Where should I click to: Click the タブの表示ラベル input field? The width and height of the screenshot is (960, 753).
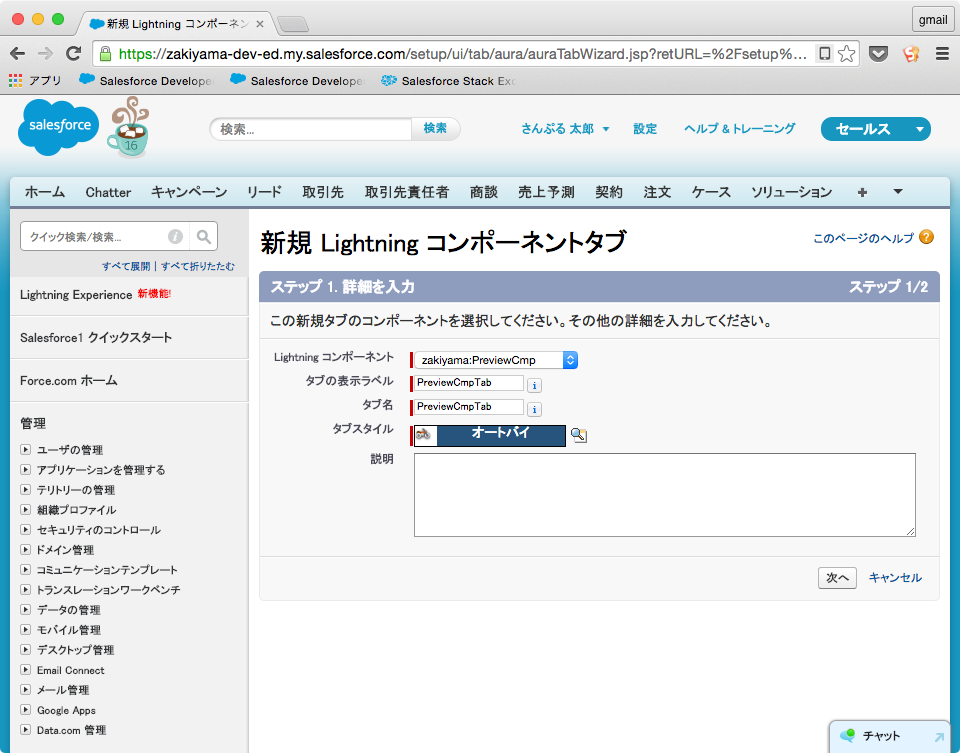(x=469, y=383)
